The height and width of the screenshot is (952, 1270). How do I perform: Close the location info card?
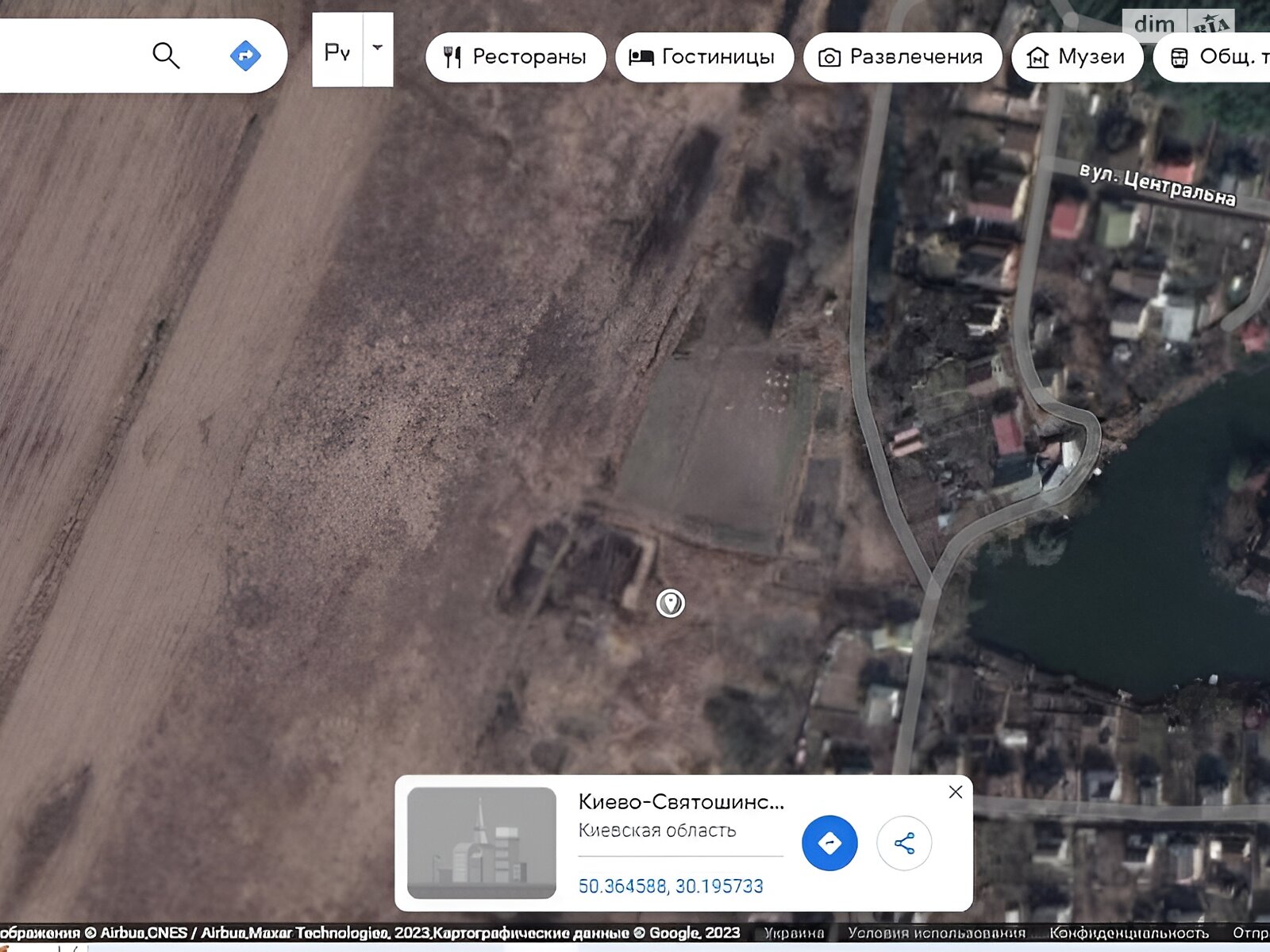pyautogui.click(x=956, y=792)
